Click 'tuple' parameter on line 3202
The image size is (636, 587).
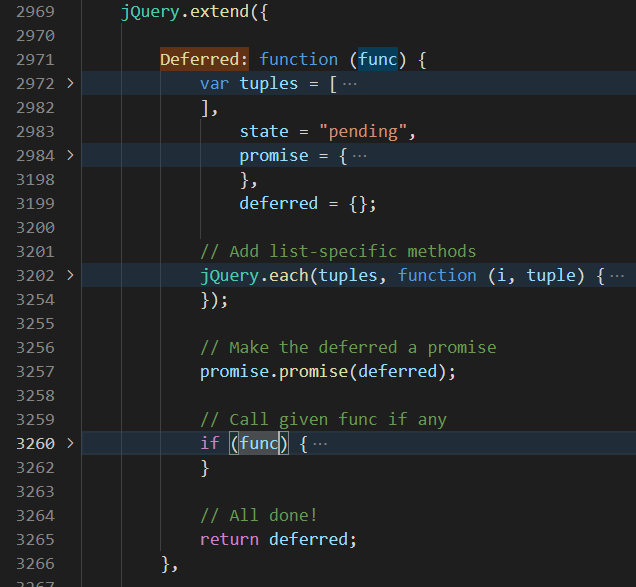[x=551, y=276]
